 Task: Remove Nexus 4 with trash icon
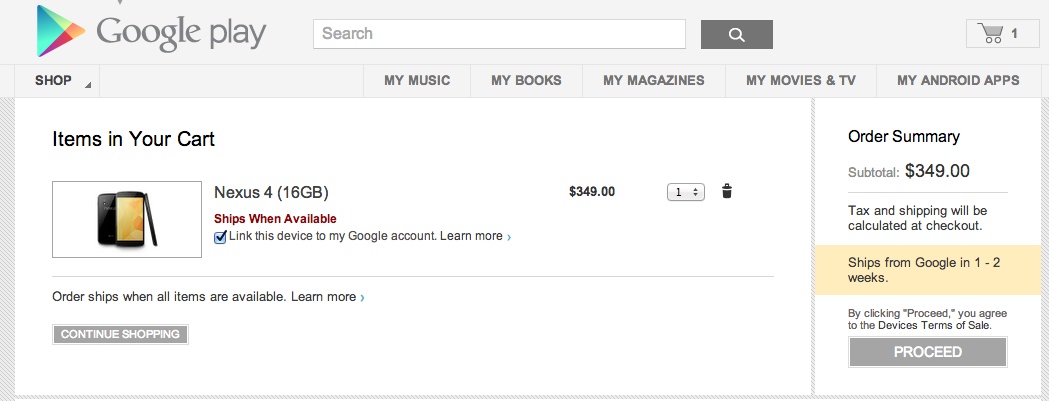coord(727,191)
